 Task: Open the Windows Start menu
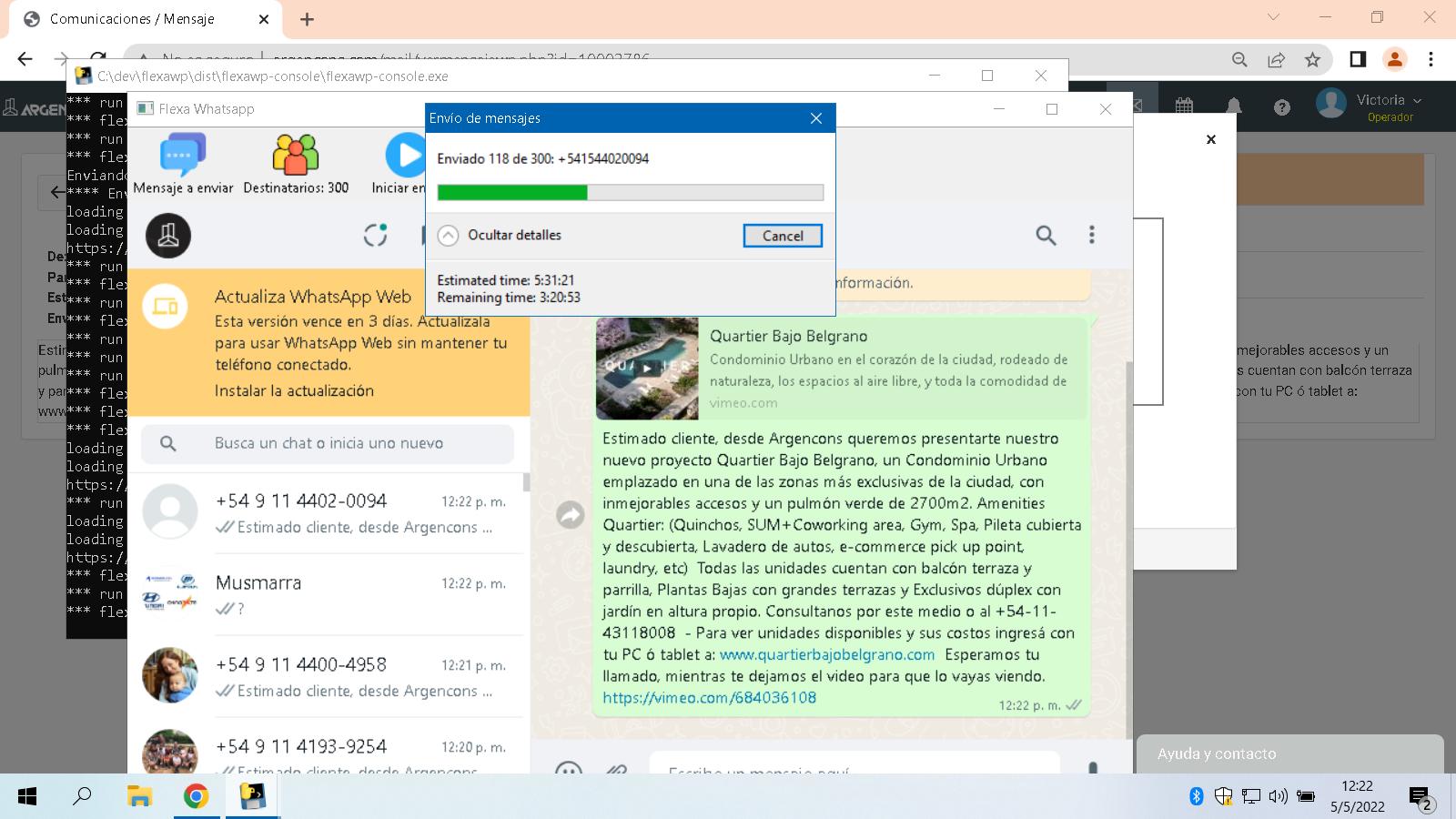pyautogui.click(x=27, y=797)
